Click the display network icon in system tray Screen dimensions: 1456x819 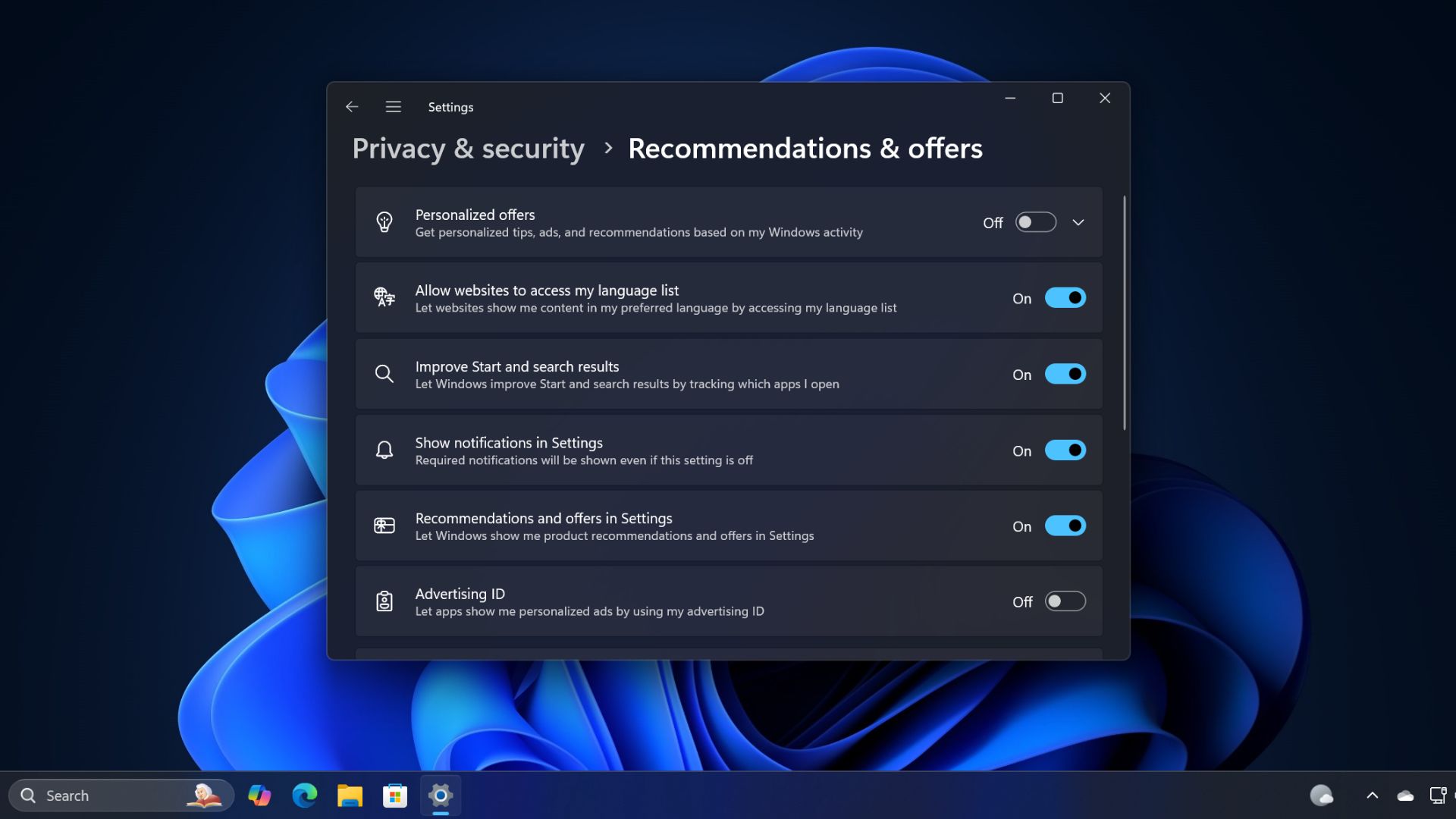tap(1438, 795)
